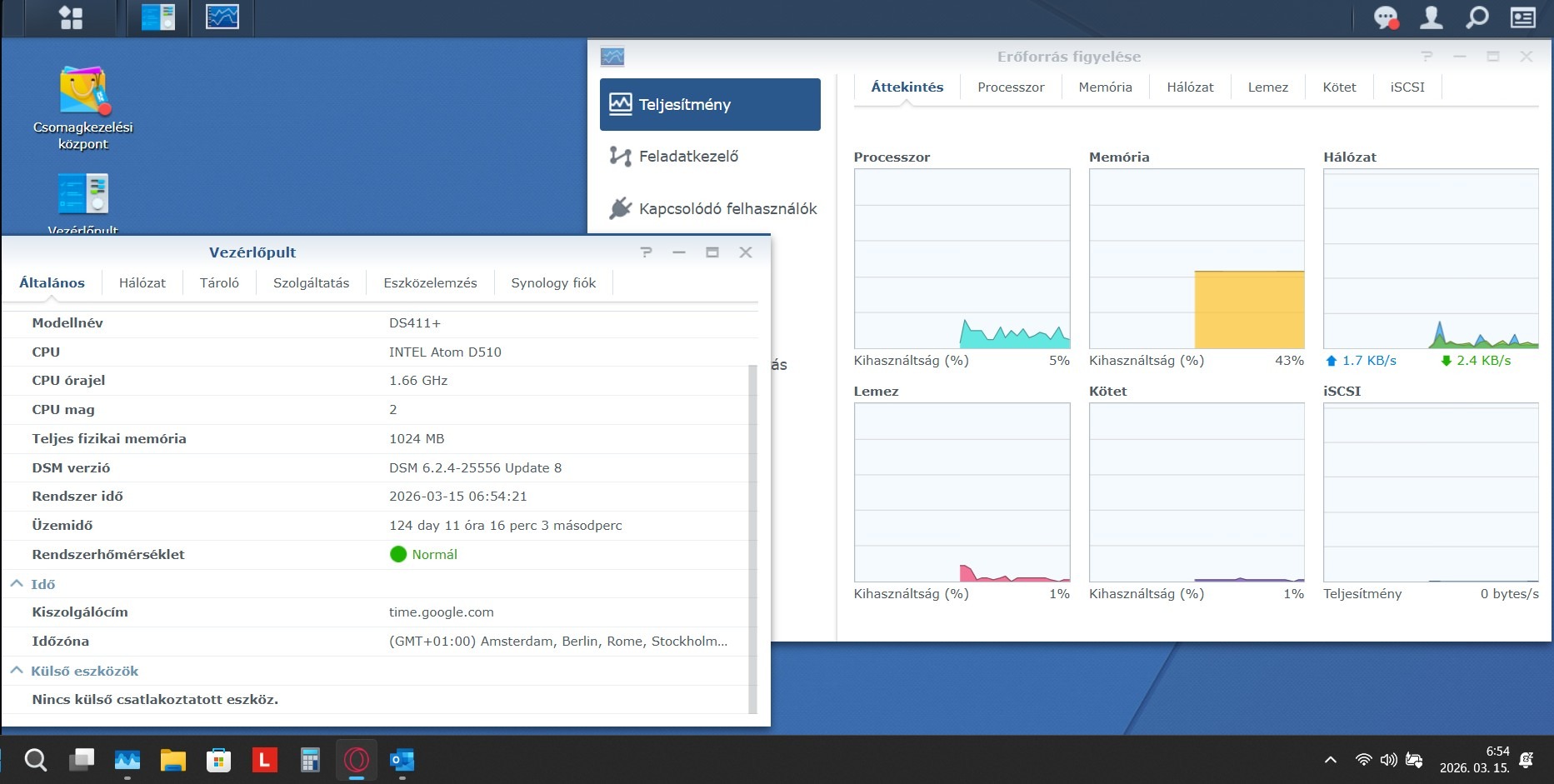This screenshot has width=1554, height=784.
Task: Click the CPU value INTEL Atom D510
Action: tap(445, 352)
